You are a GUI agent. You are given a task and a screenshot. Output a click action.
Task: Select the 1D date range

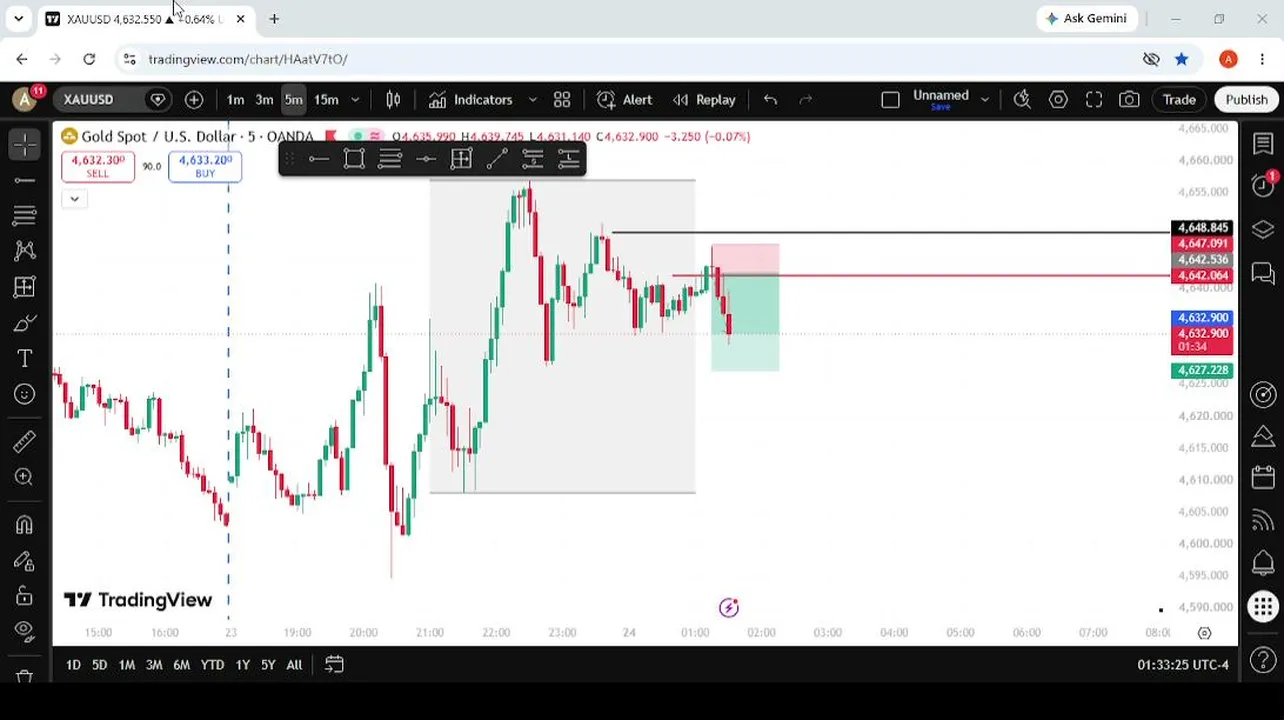(73, 664)
